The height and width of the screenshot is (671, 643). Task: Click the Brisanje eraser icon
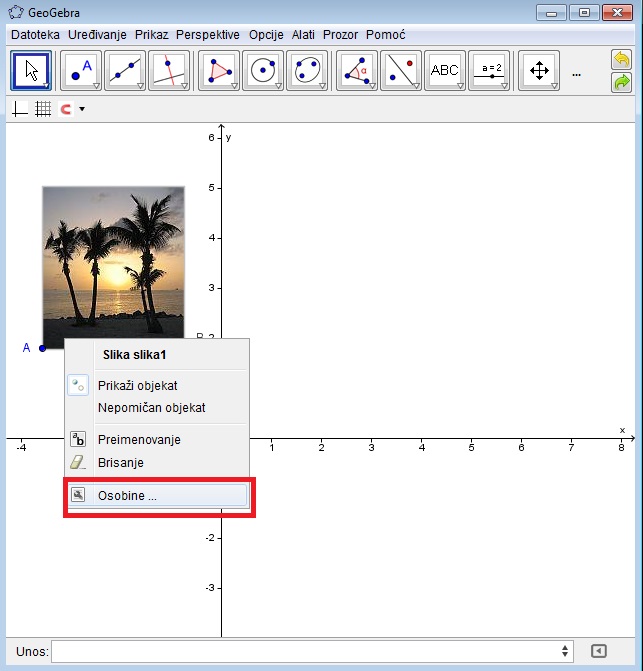click(78, 463)
